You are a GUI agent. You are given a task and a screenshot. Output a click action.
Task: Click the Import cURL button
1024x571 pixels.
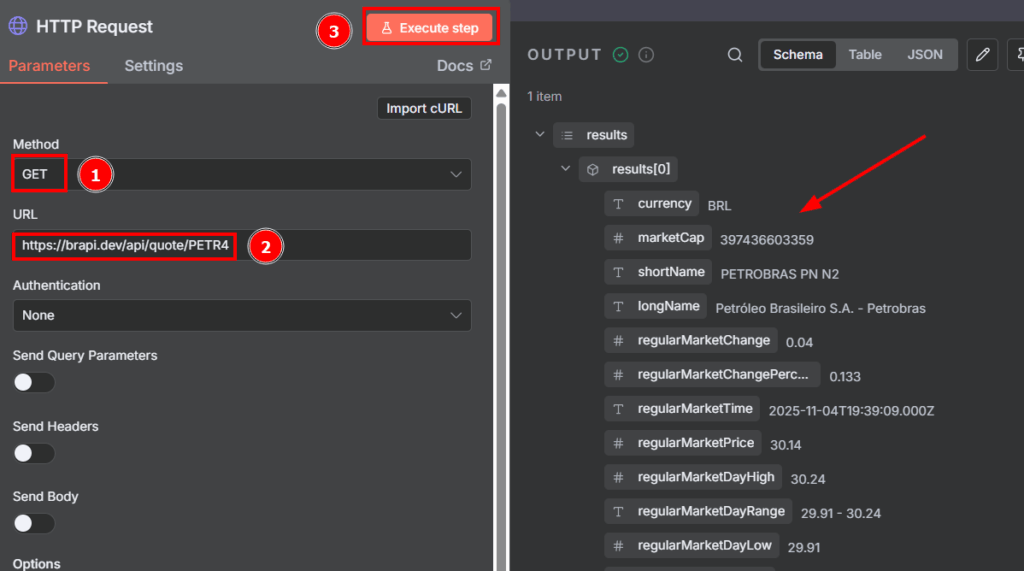[424, 108]
